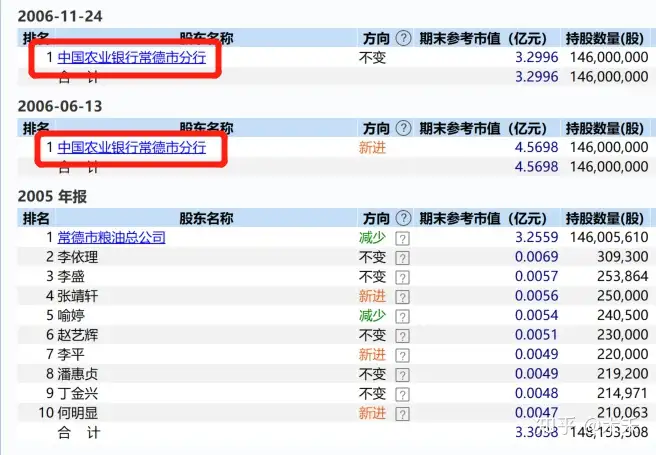Click the 2005 年报 heading

tap(52, 196)
